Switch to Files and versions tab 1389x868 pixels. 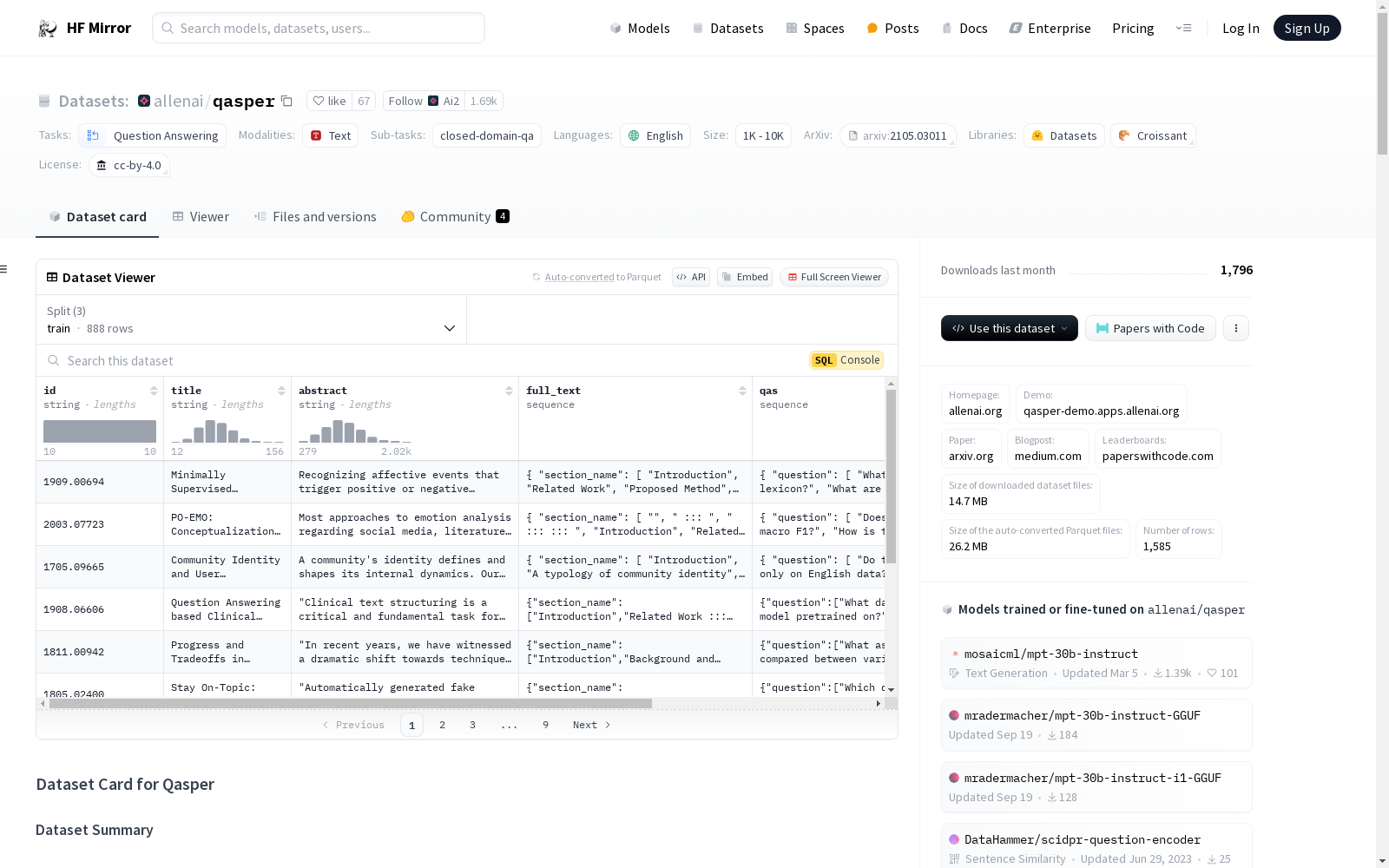click(x=315, y=216)
